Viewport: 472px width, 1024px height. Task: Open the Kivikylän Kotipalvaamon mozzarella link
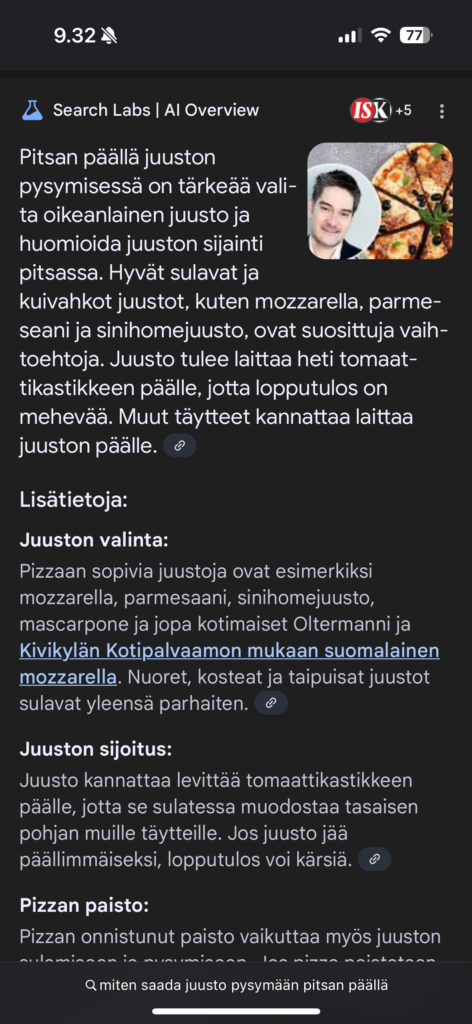(229, 664)
